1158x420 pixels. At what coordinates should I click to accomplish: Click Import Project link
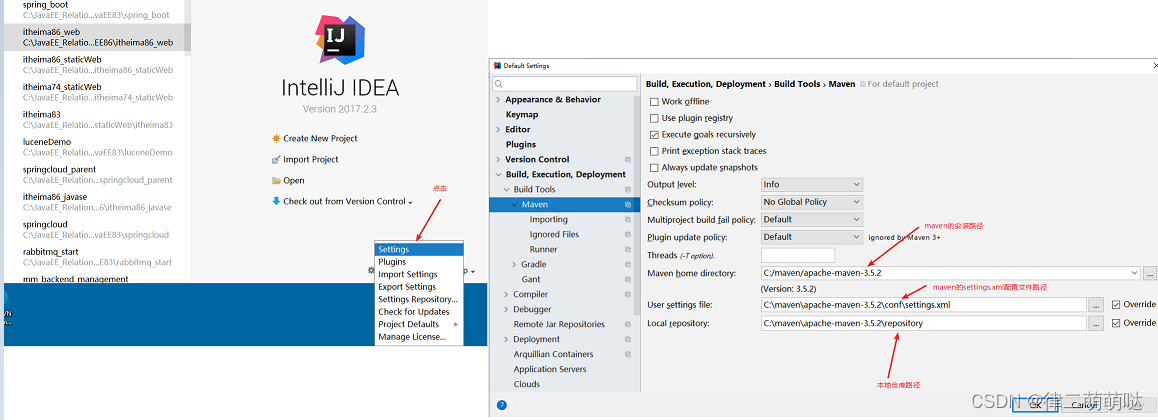(x=311, y=159)
